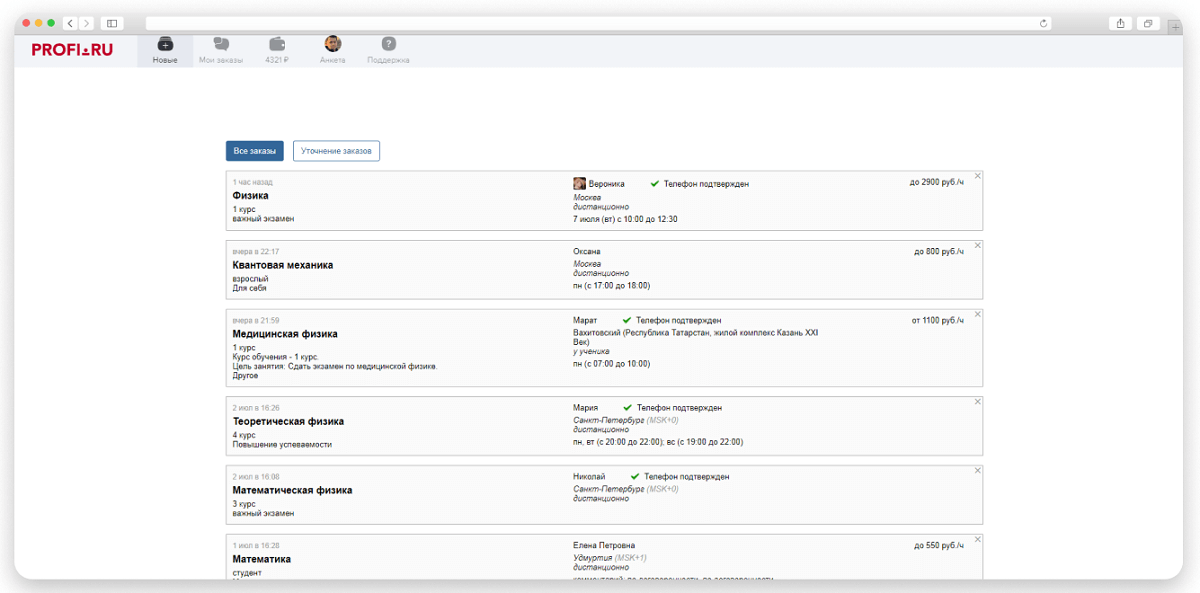Click Вероника's avatar thumbnail
This screenshot has width=1200, height=593.
click(579, 184)
